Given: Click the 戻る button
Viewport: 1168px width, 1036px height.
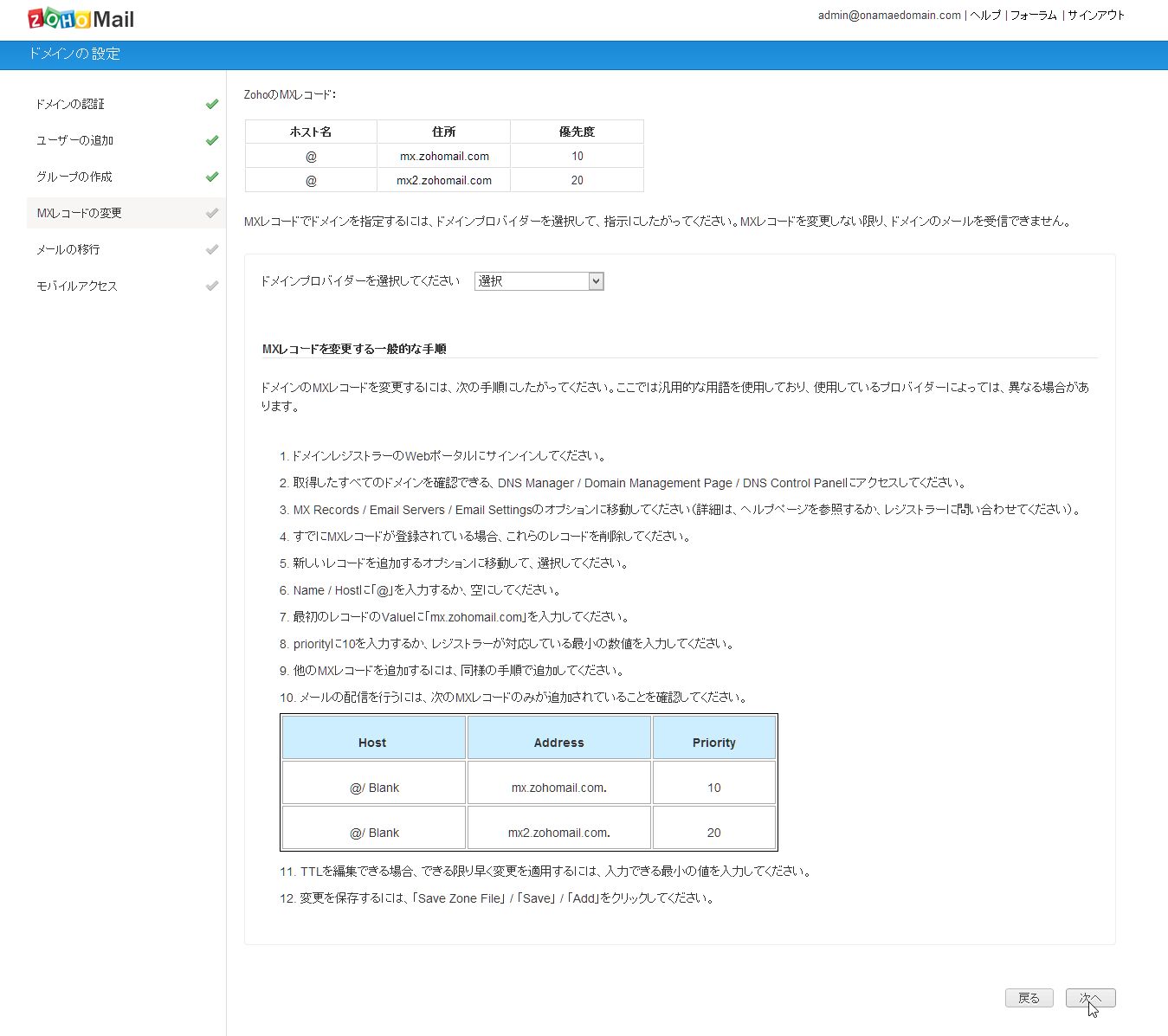Looking at the screenshot, I should click(1029, 998).
